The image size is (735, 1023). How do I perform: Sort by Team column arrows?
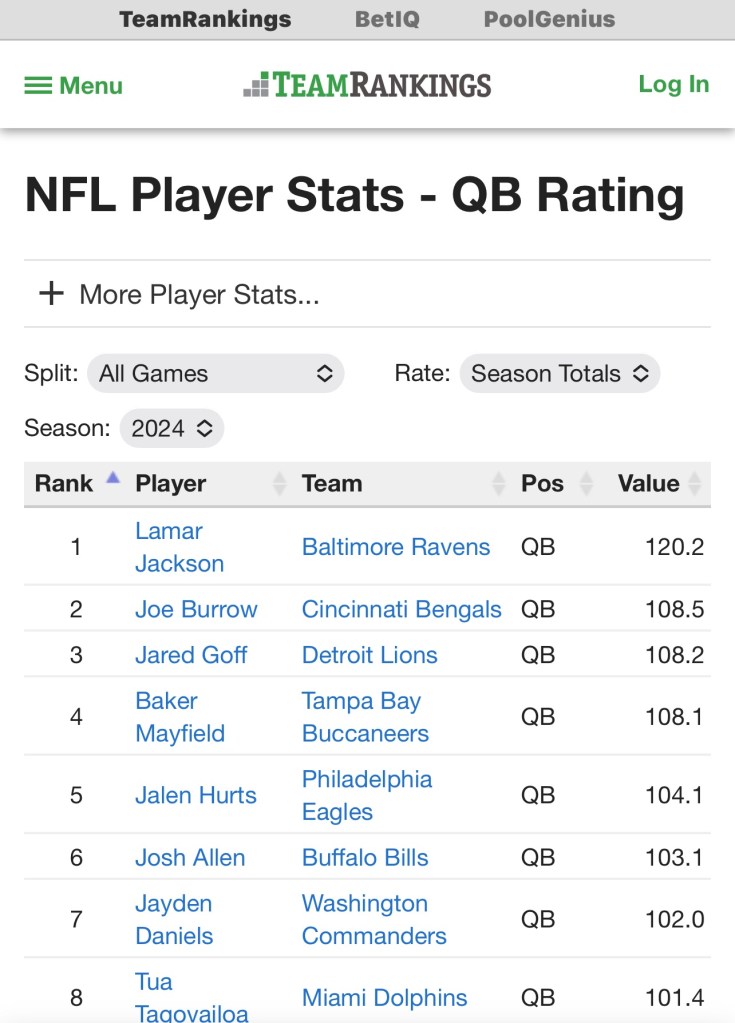(x=499, y=484)
